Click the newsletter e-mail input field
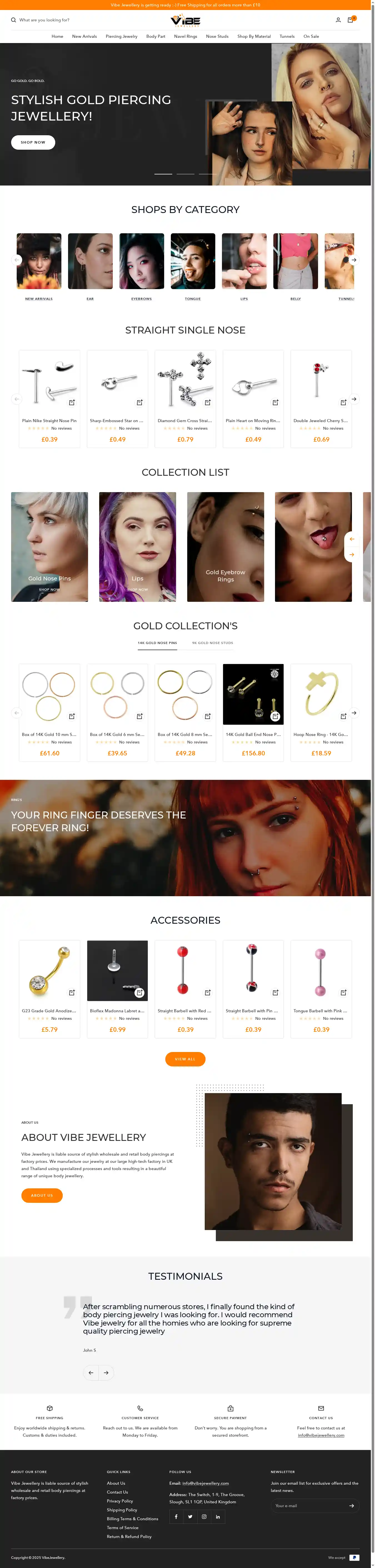The width and height of the screenshot is (375, 1568). click(x=309, y=1505)
